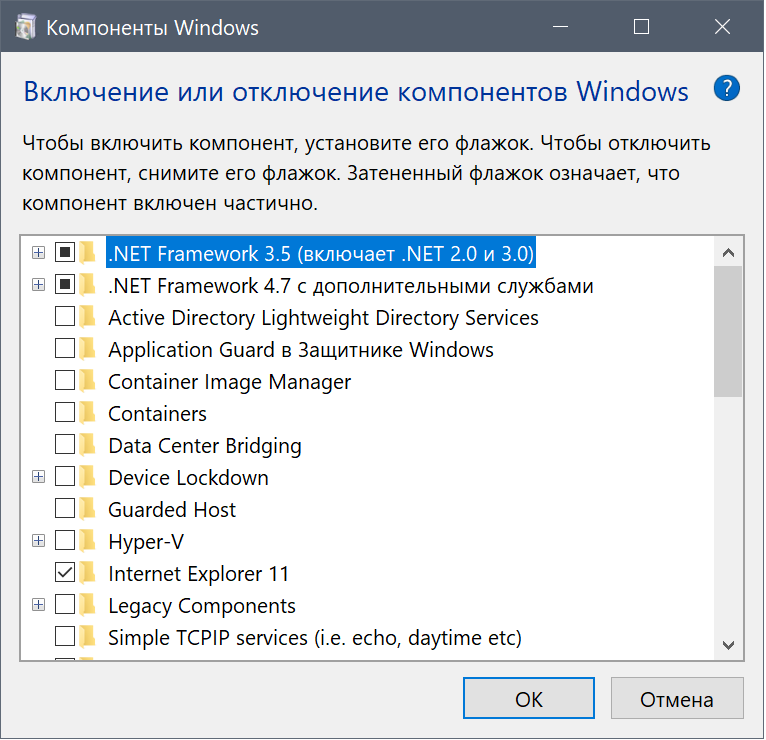The image size is (766, 740).
Task: Click the Отмена button
Action: (x=677, y=699)
